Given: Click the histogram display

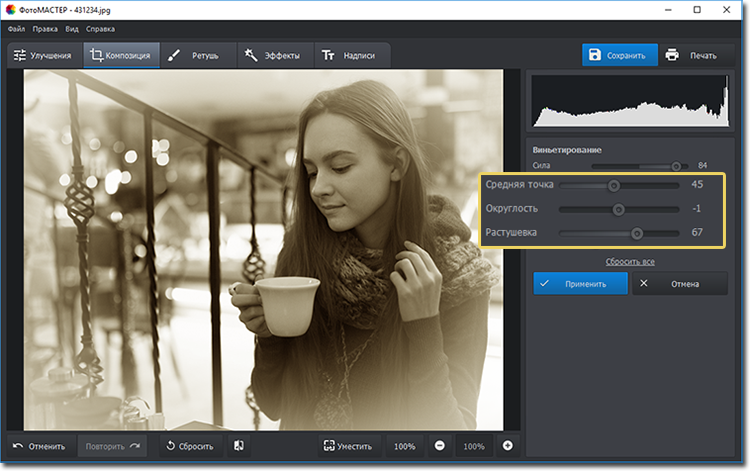Looking at the screenshot, I should [x=630, y=101].
